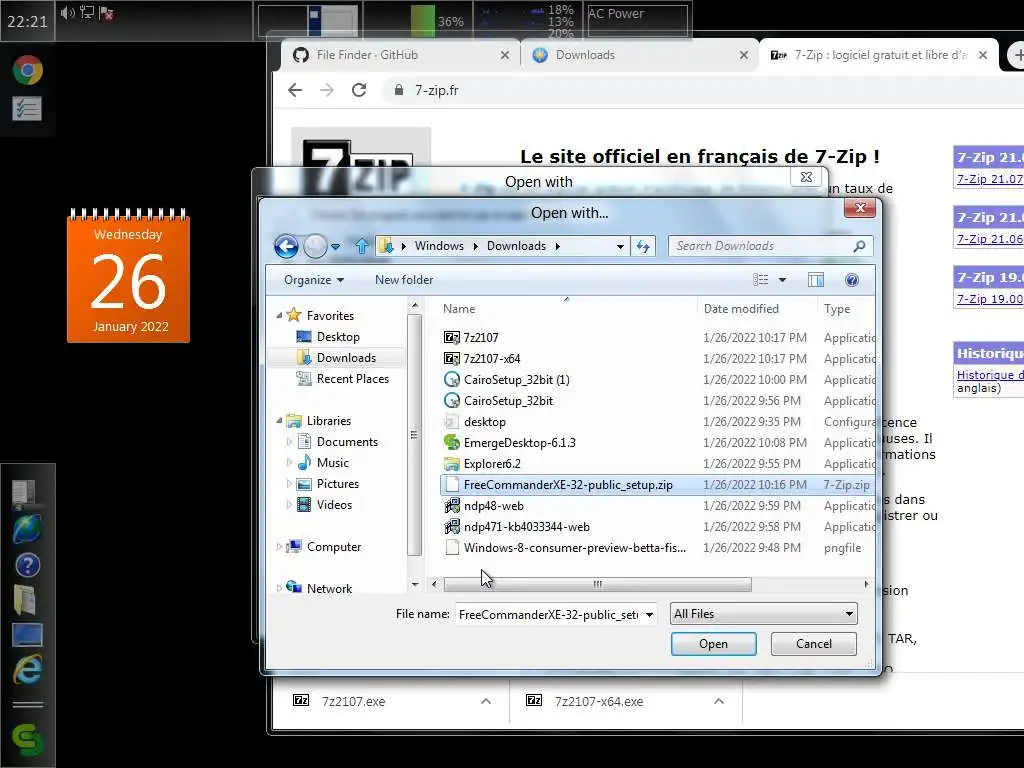Select the 7z2107 file
Screen dimensions: 1024x768
point(481,338)
